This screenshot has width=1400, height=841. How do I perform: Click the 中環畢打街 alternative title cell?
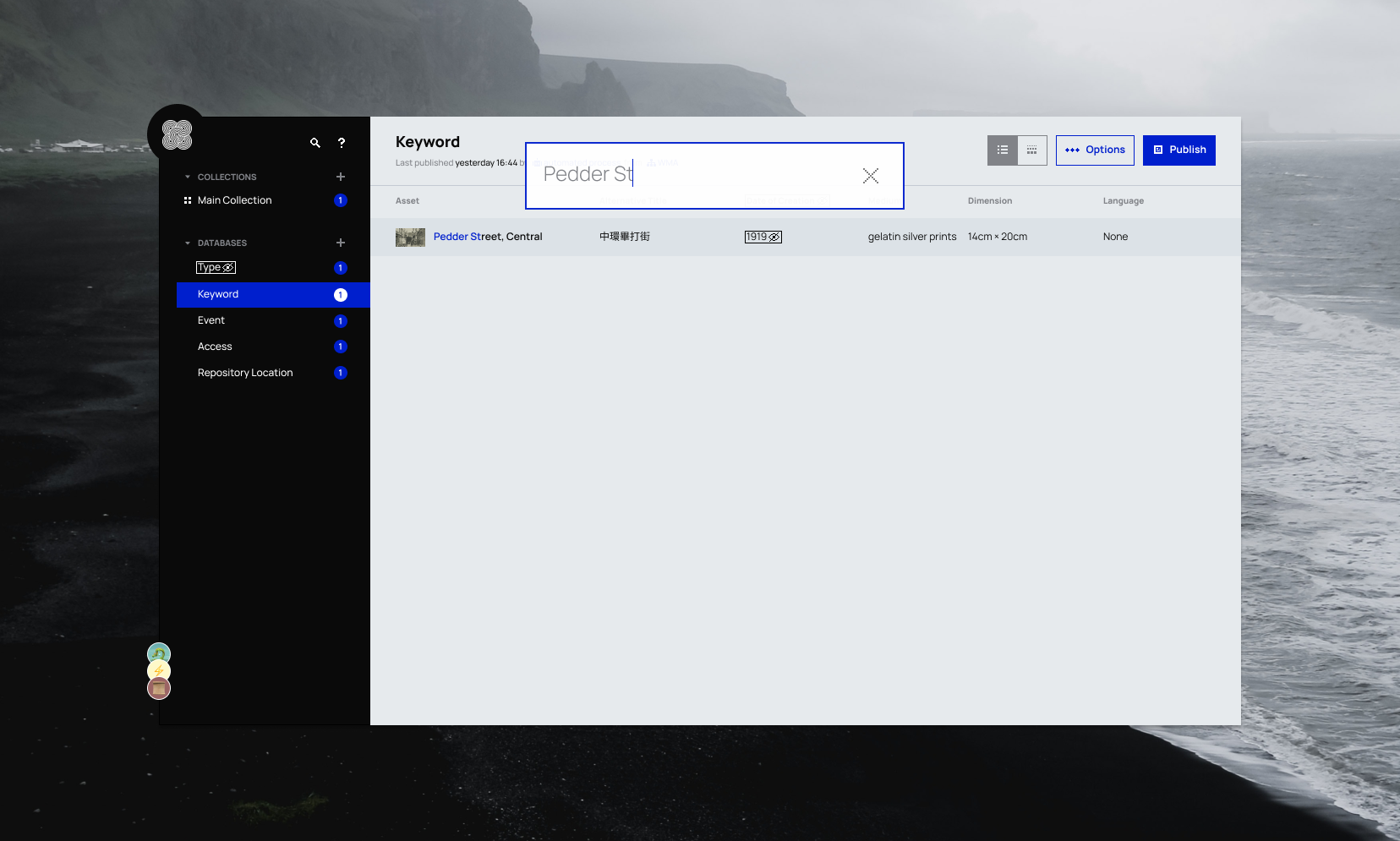click(x=625, y=237)
